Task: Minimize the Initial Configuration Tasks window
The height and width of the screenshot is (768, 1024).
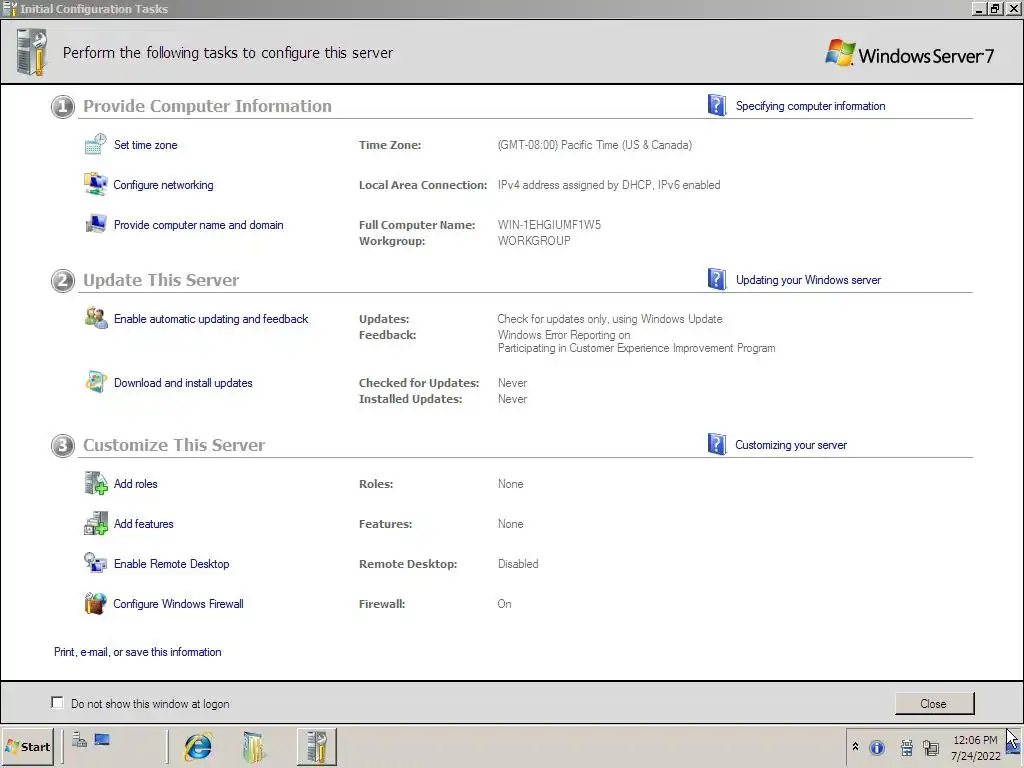Action: pos(979,8)
